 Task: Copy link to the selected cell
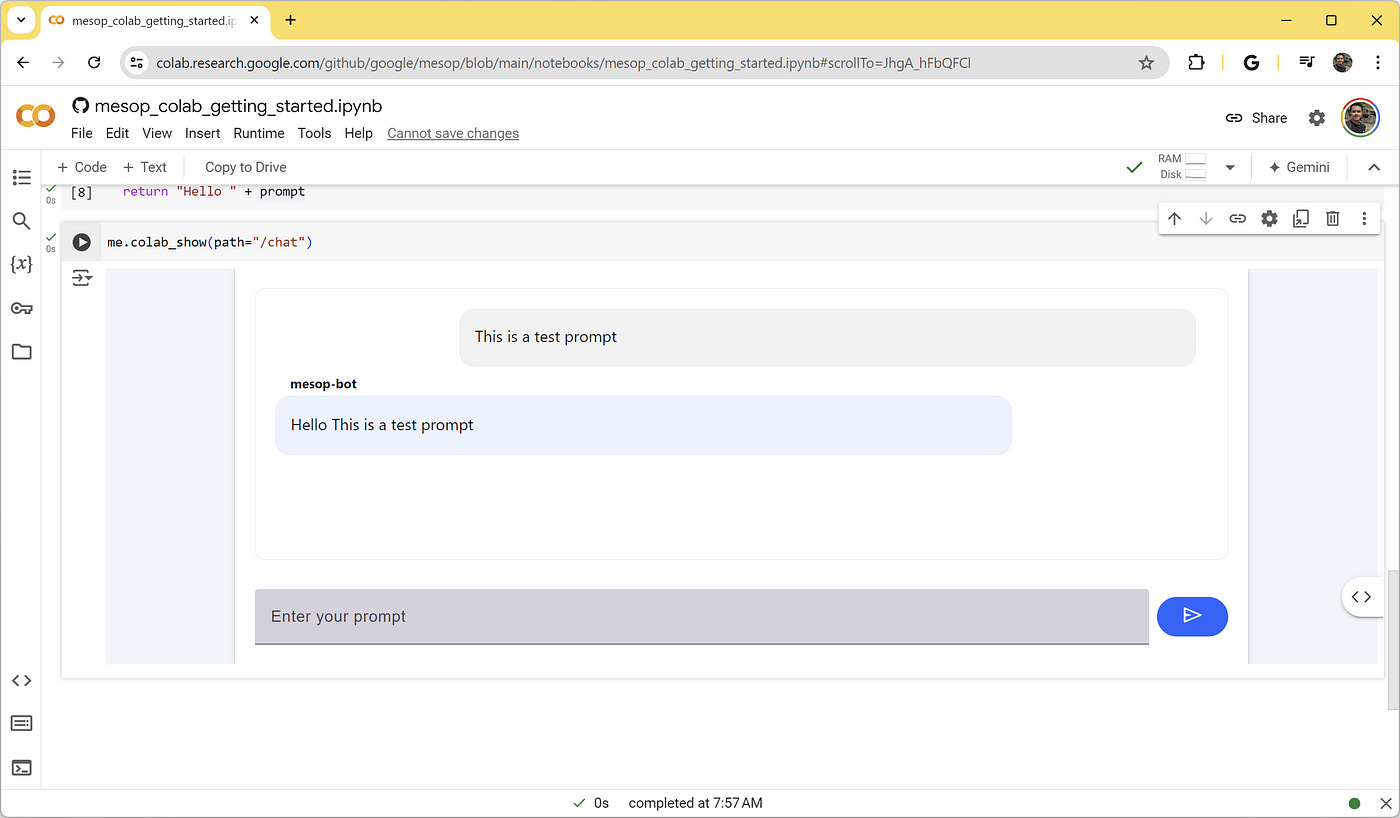[x=1237, y=218]
